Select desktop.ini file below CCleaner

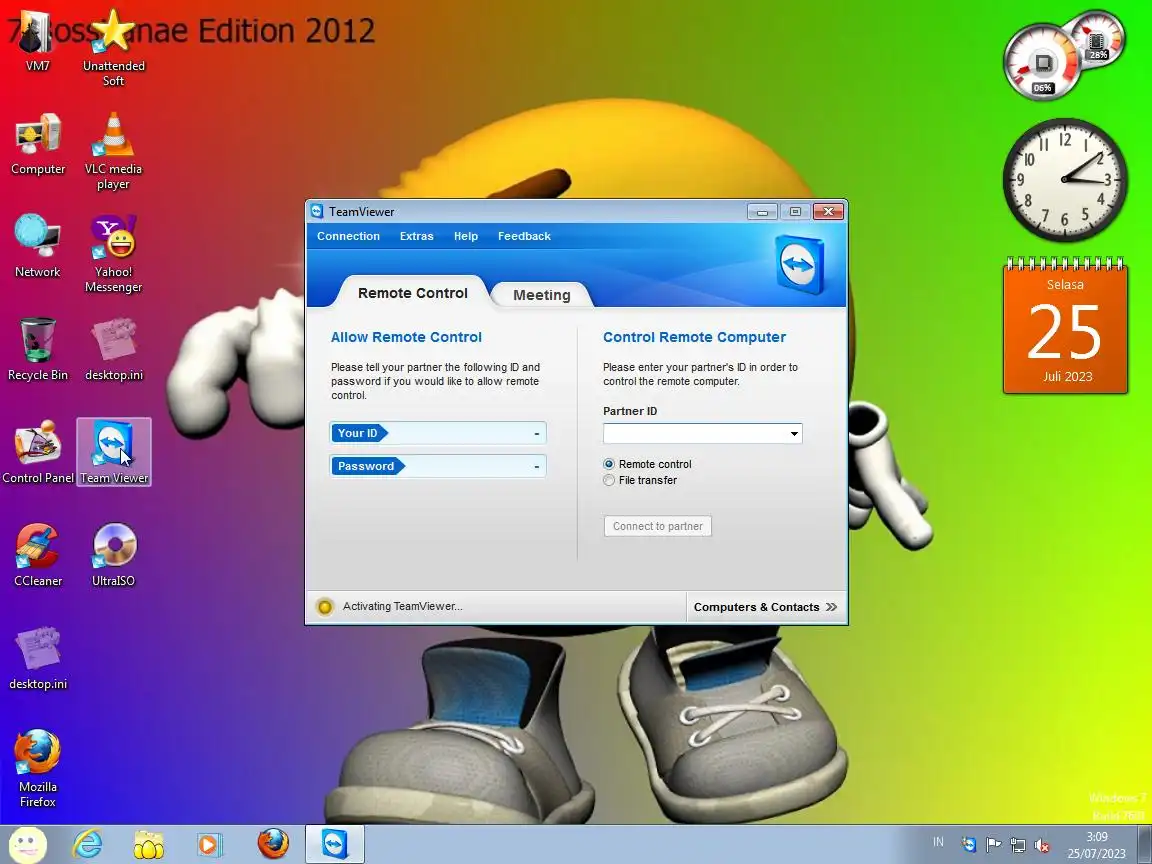pos(37,658)
